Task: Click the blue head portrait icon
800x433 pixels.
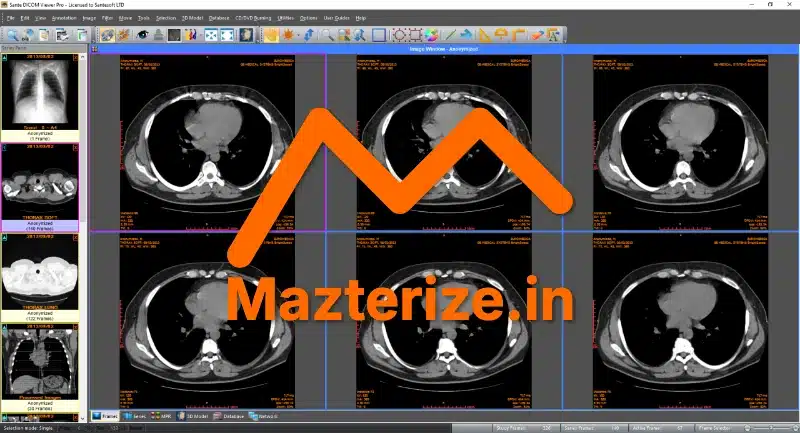Action: [246, 35]
